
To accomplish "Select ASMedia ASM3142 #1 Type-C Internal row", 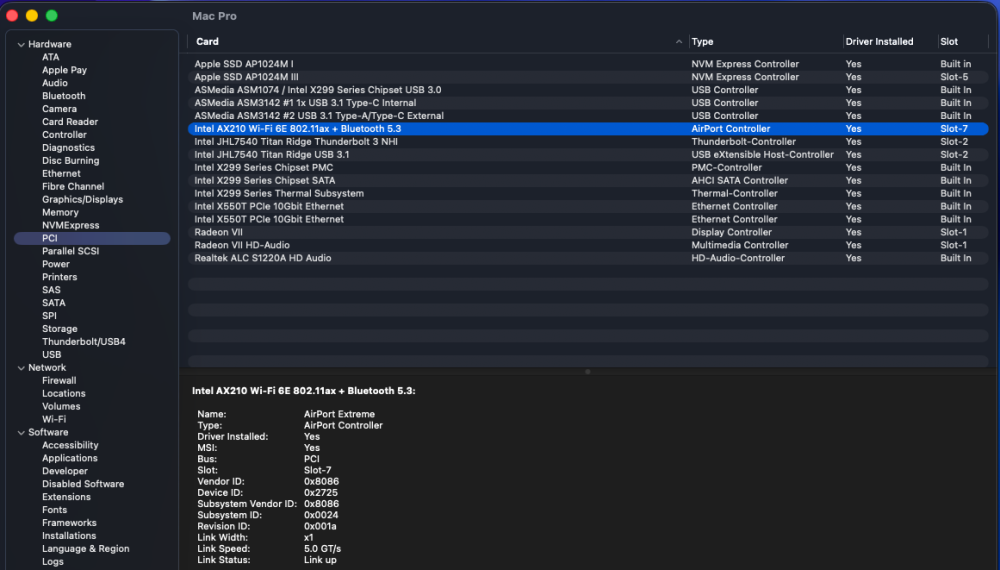I will pyautogui.click(x=588, y=103).
